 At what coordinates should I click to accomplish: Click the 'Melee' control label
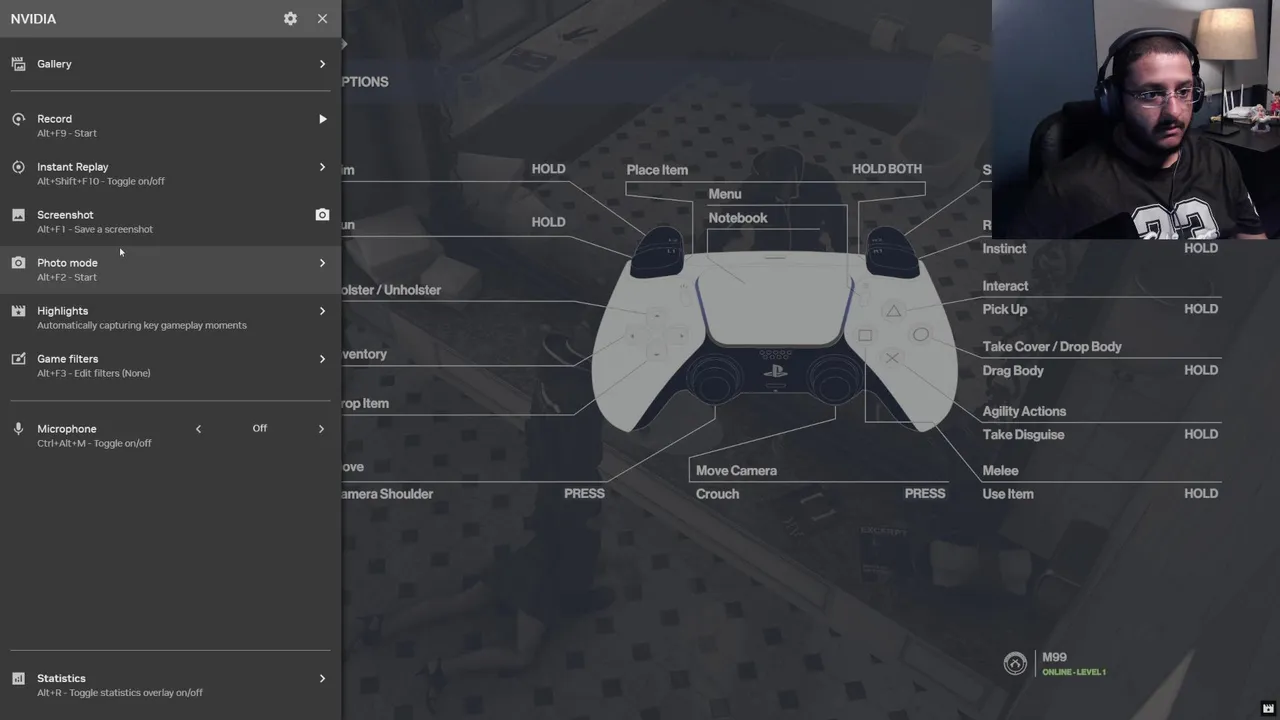click(1000, 471)
